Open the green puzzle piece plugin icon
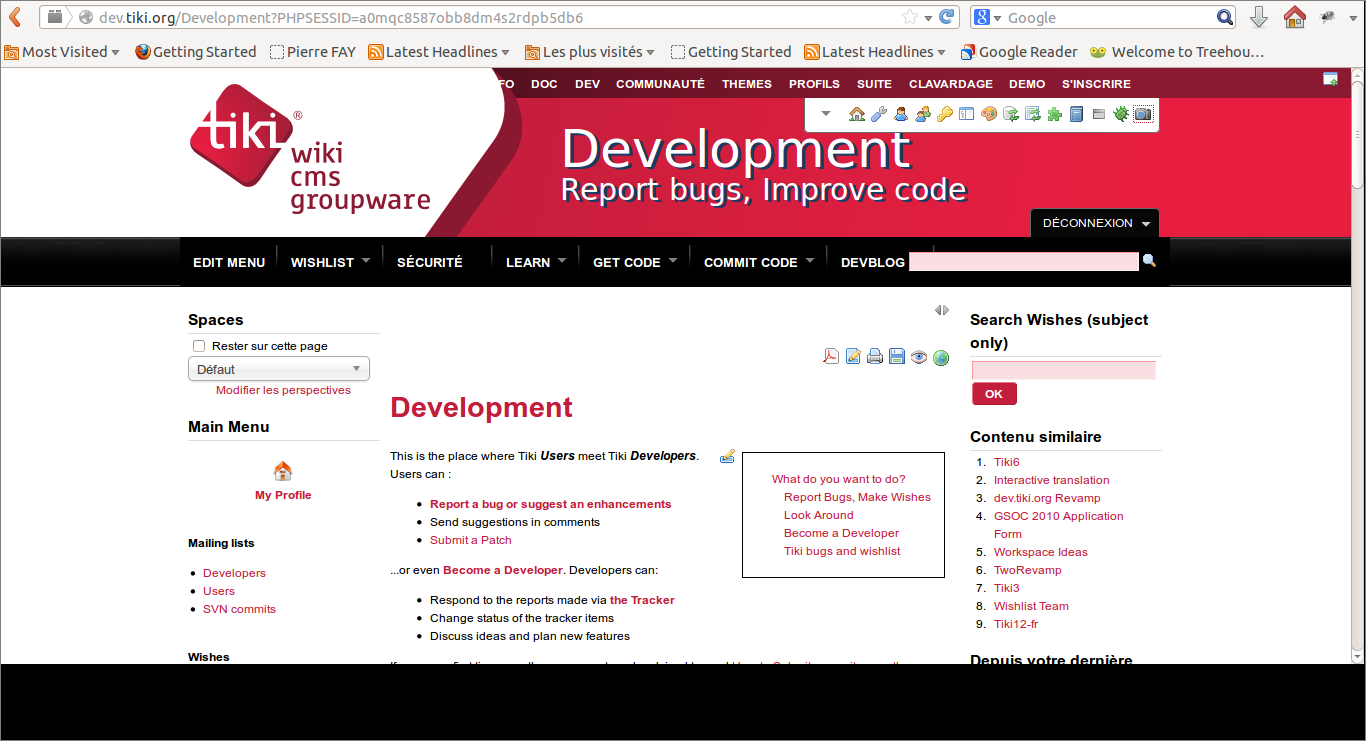 coord(1054,114)
